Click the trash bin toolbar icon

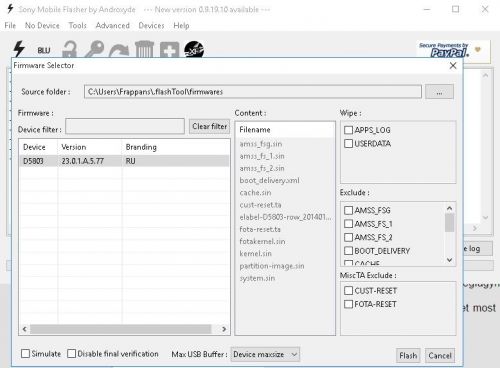[x=144, y=49]
